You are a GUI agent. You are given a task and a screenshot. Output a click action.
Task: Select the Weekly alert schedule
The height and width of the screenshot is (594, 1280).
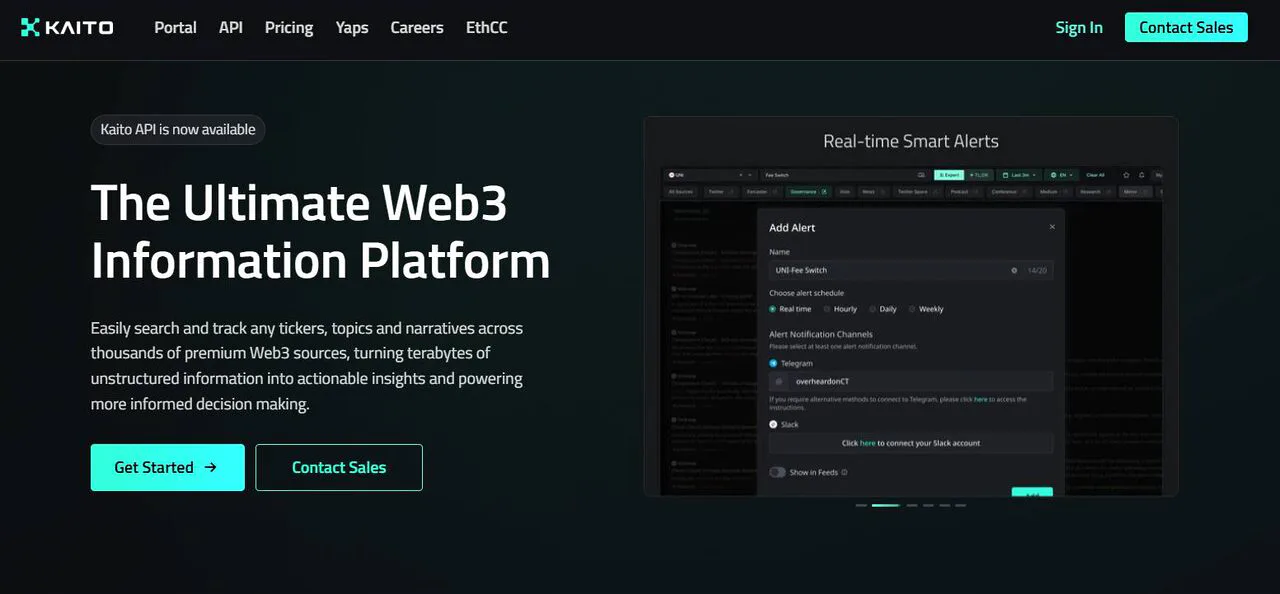[x=926, y=309]
